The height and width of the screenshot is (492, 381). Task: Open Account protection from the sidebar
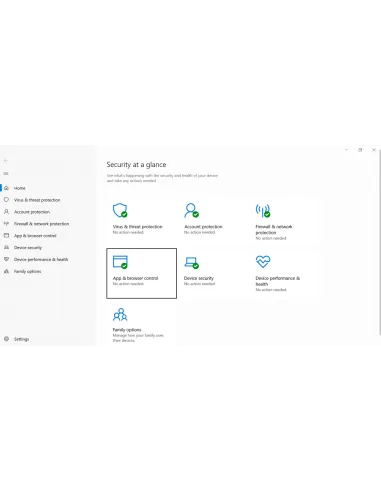(x=32, y=212)
